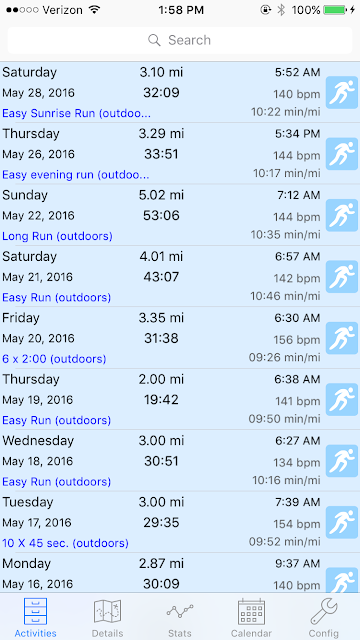This screenshot has width=360, height=640.
Task: Open the Config wrench tab
Action: click(323, 618)
